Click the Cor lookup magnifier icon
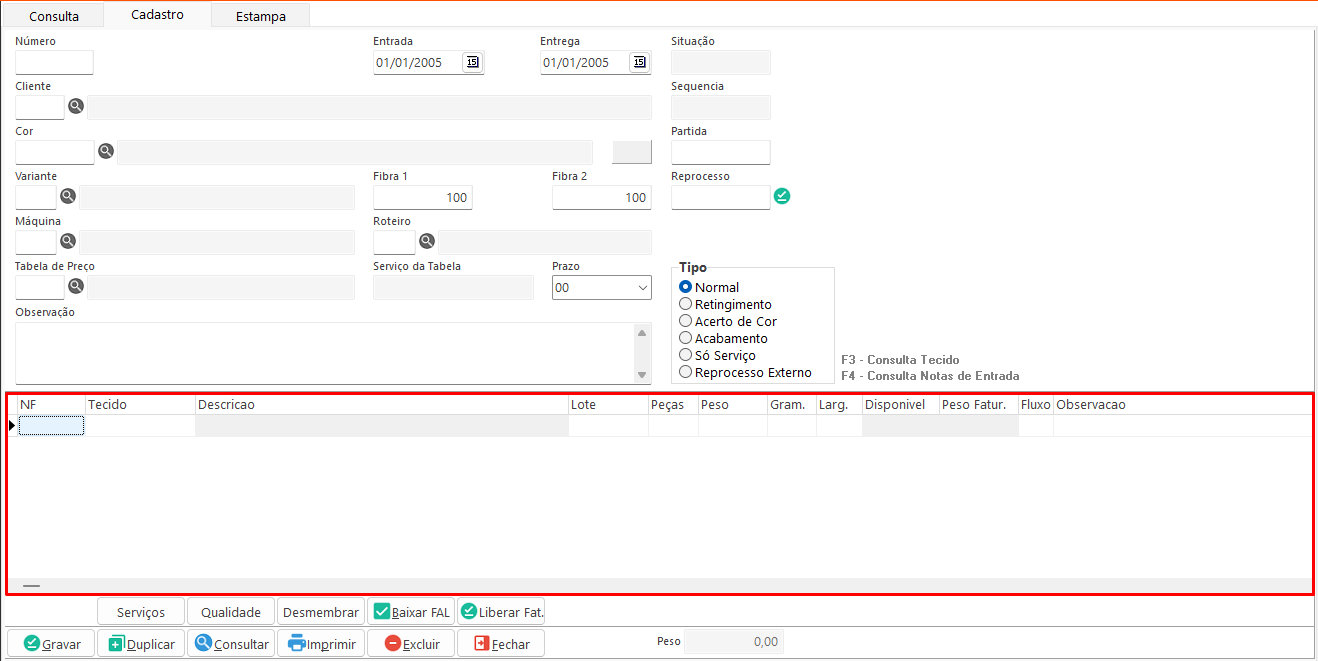 [x=106, y=152]
